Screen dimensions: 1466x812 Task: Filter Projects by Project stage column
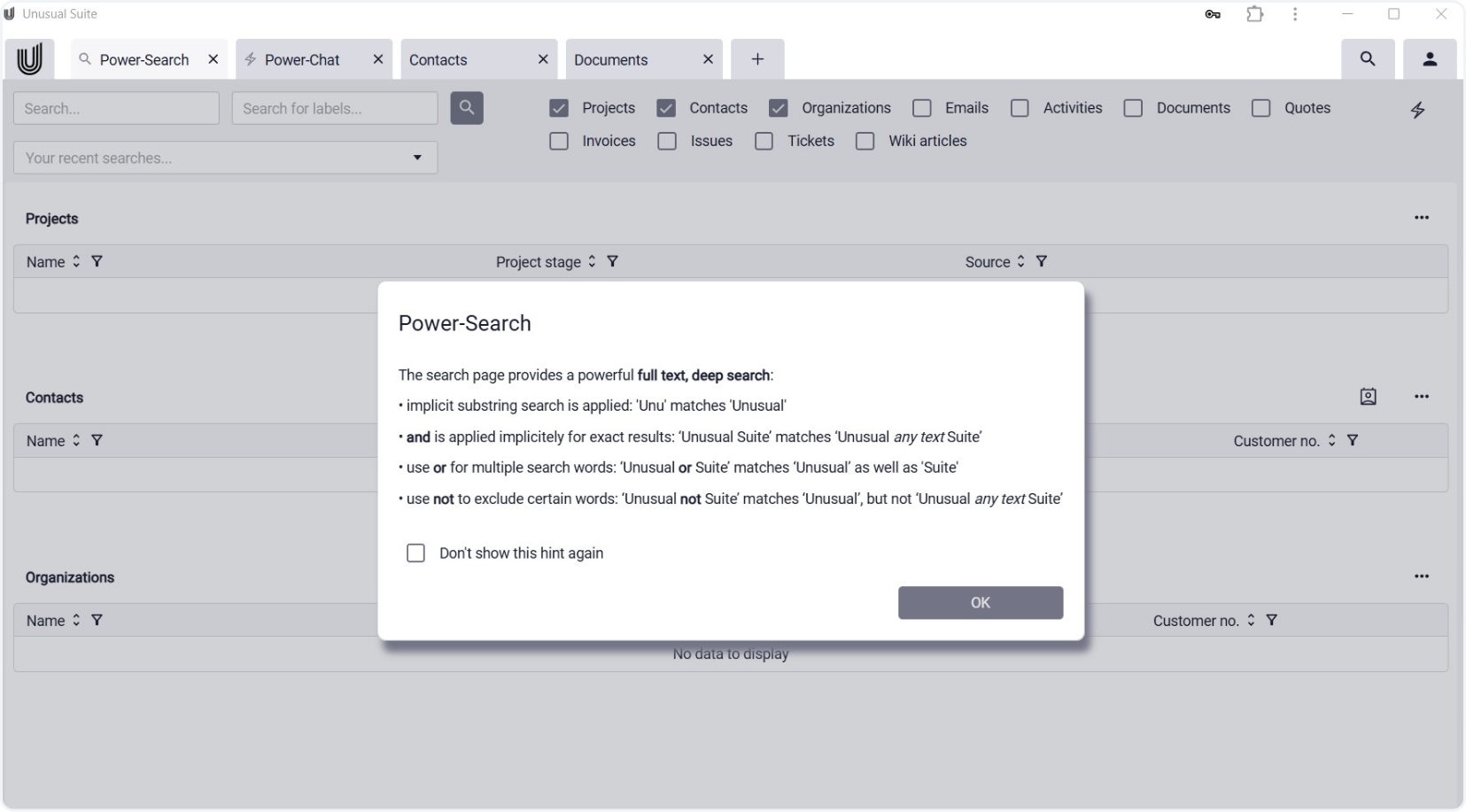click(x=612, y=261)
